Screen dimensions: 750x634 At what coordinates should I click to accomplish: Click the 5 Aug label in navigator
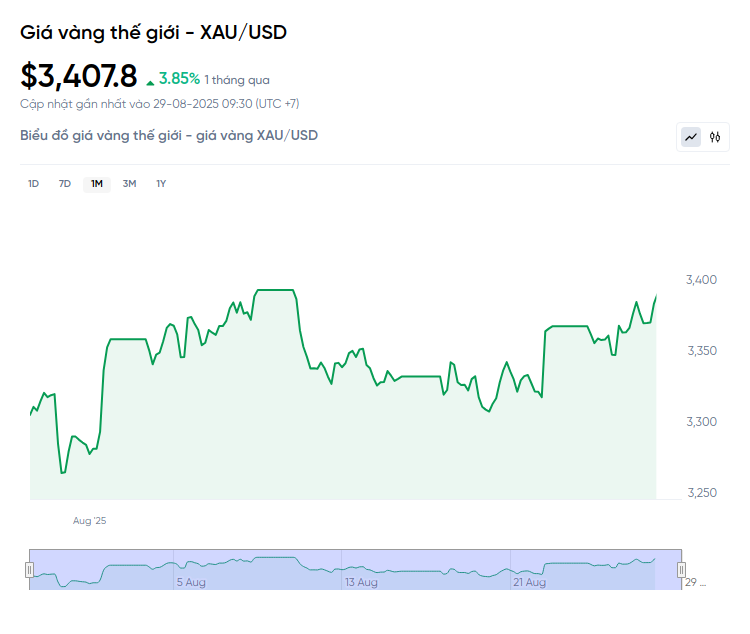pyautogui.click(x=191, y=582)
